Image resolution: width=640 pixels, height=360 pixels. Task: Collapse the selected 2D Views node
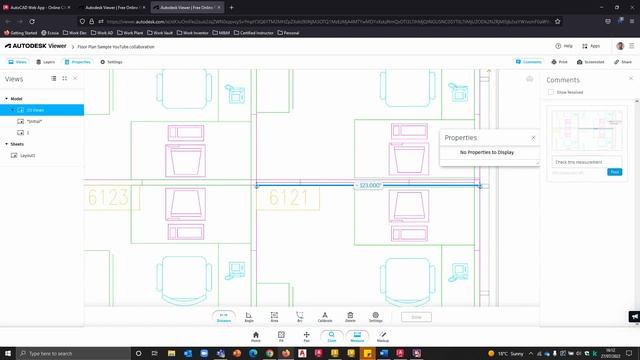(13, 110)
